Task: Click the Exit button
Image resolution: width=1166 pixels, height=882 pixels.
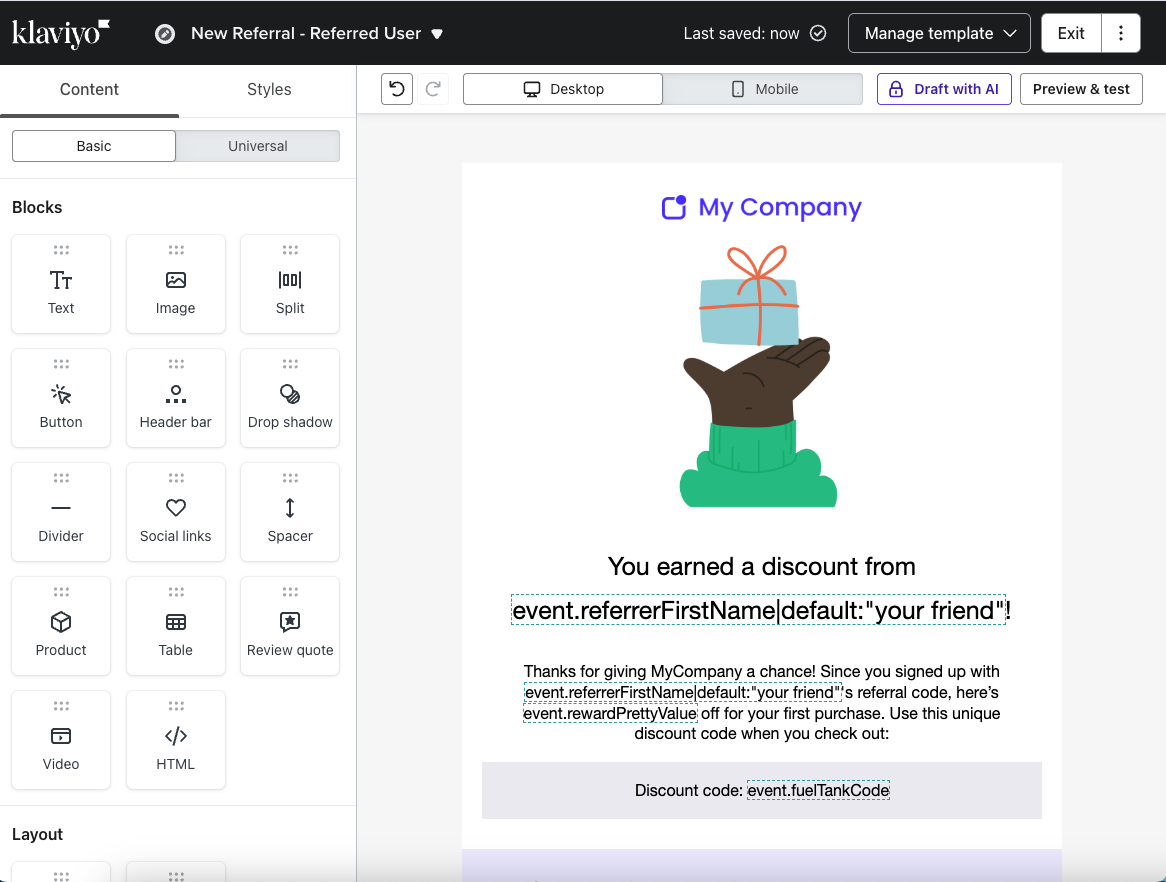Action: pos(1071,33)
